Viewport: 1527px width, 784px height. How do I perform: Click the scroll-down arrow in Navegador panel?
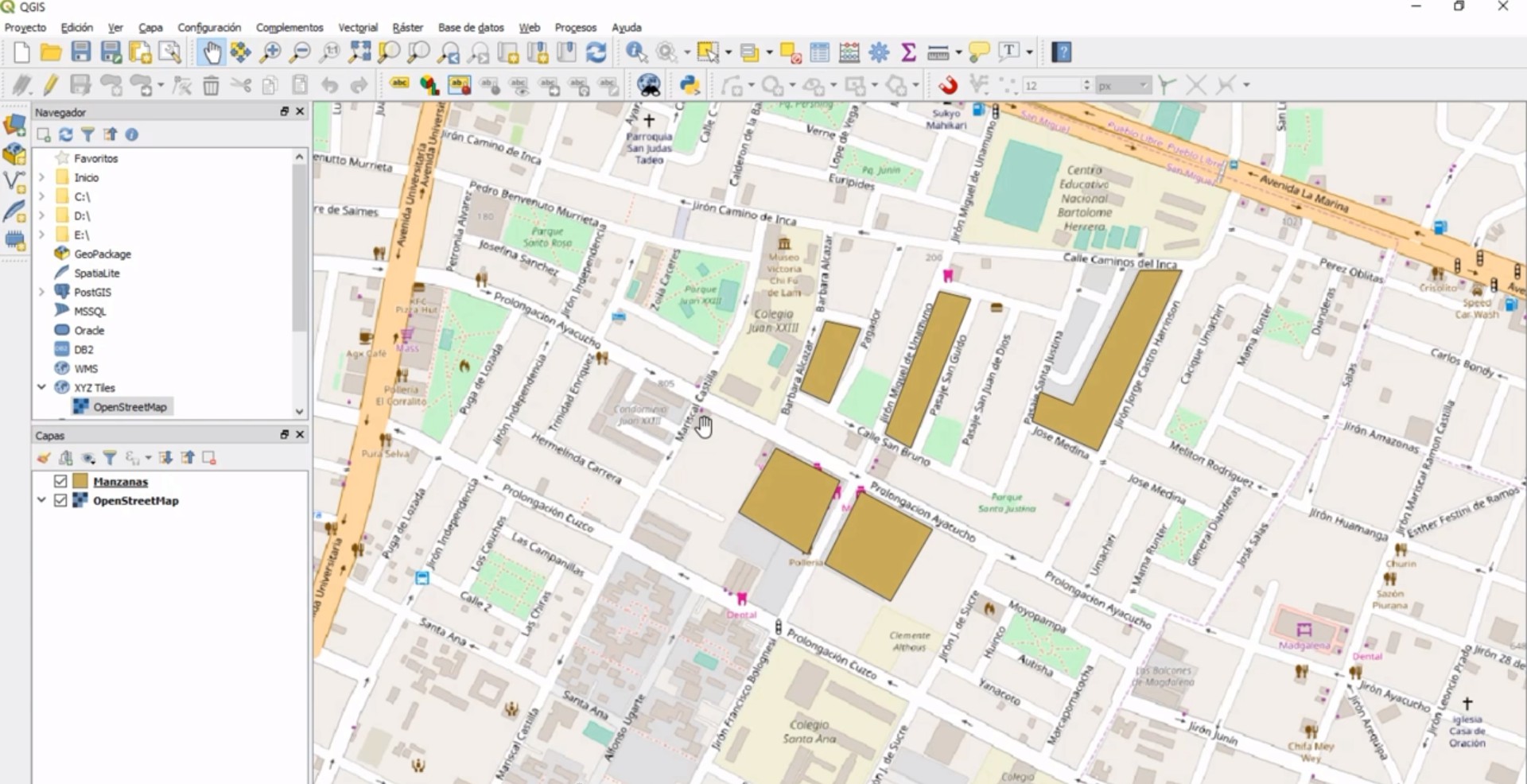point(299,411)
